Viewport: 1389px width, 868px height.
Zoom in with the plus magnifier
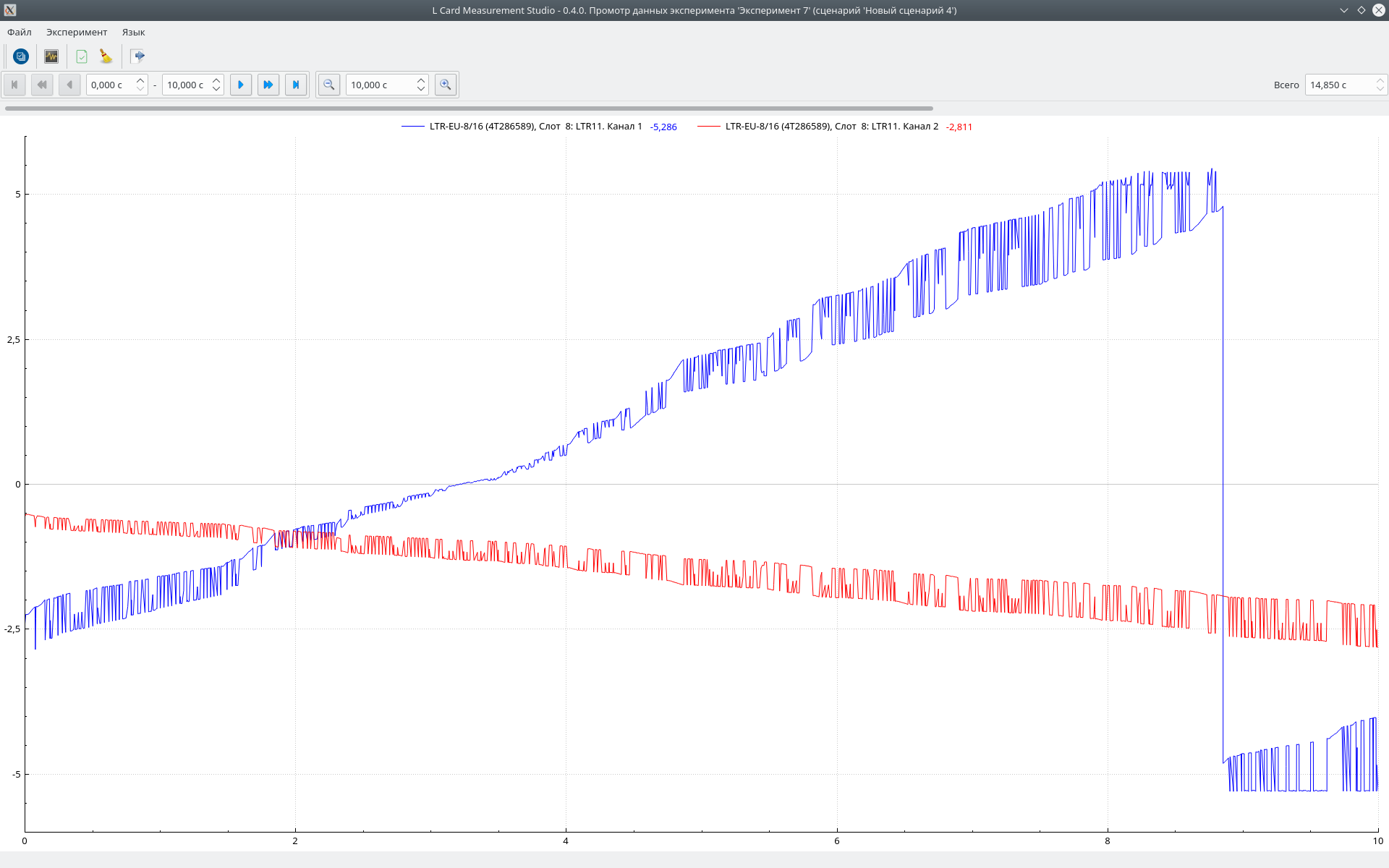click(446, 85)
